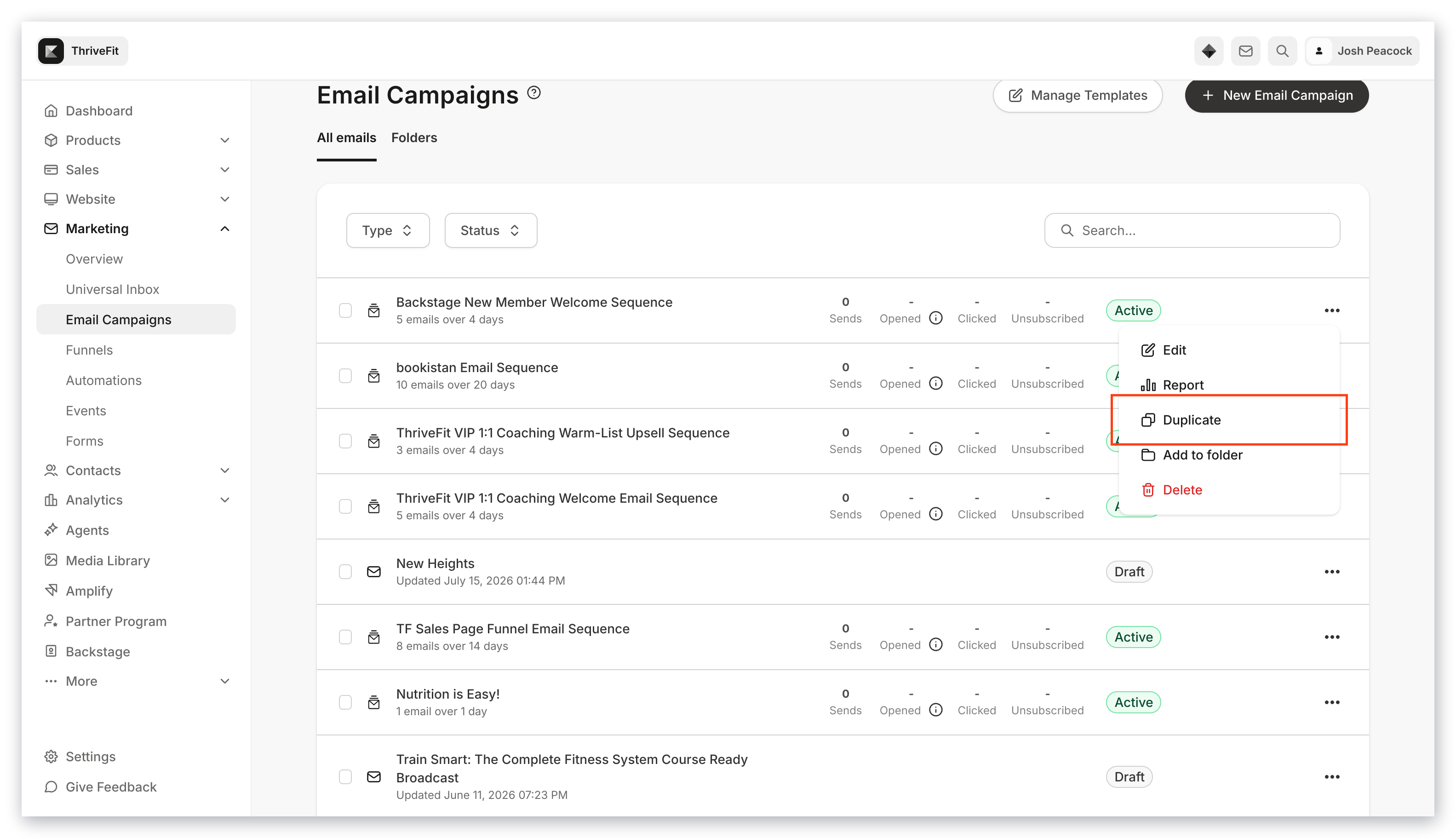Image resolution: width=1456 pixels, height=838 pixels.
Task: Check the Nutrition is Easy! checkbox
Action: click(345, 702)
